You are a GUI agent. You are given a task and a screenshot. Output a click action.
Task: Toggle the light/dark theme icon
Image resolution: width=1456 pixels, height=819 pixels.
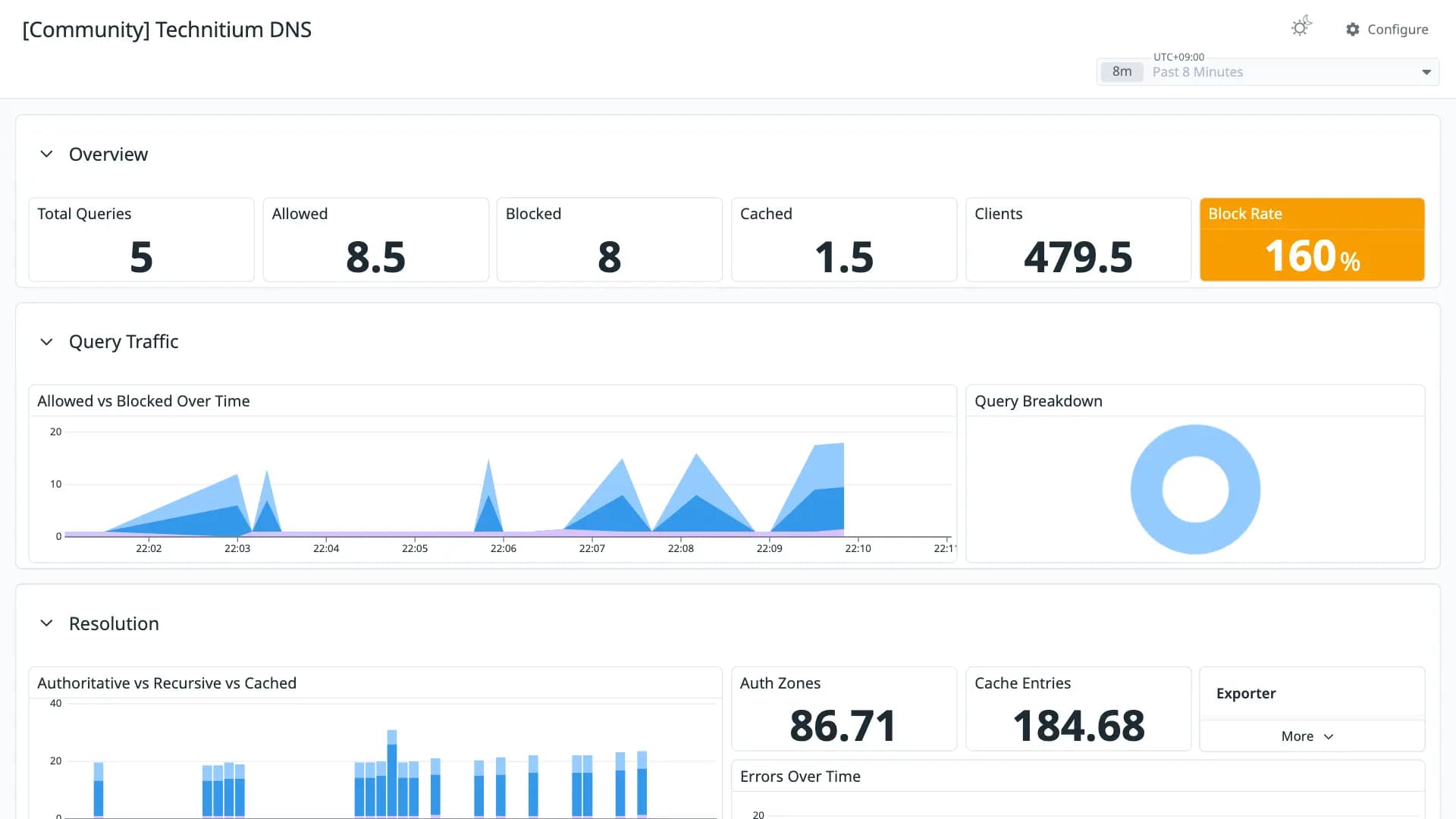[x=1301, y=27]
